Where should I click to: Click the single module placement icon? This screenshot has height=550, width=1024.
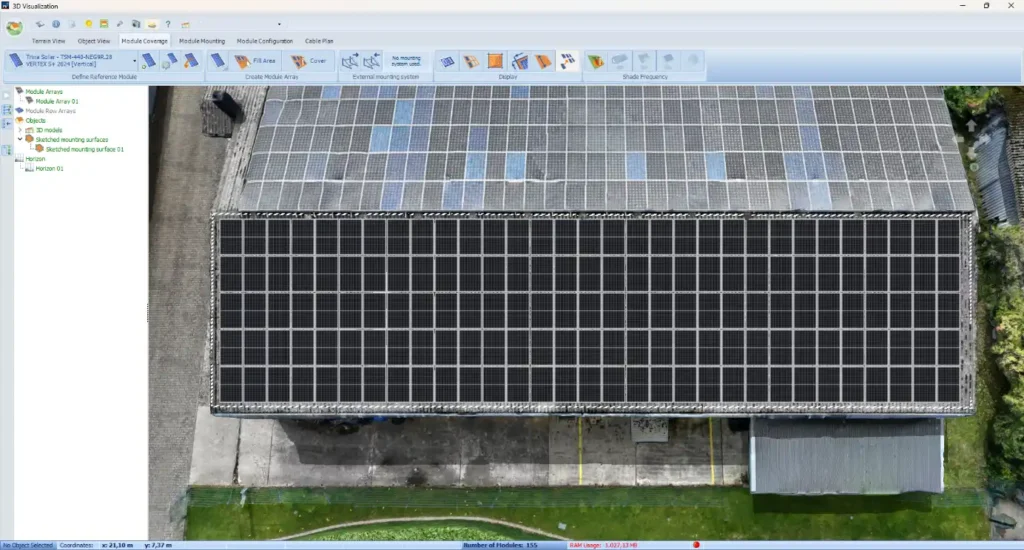[218, 61]
